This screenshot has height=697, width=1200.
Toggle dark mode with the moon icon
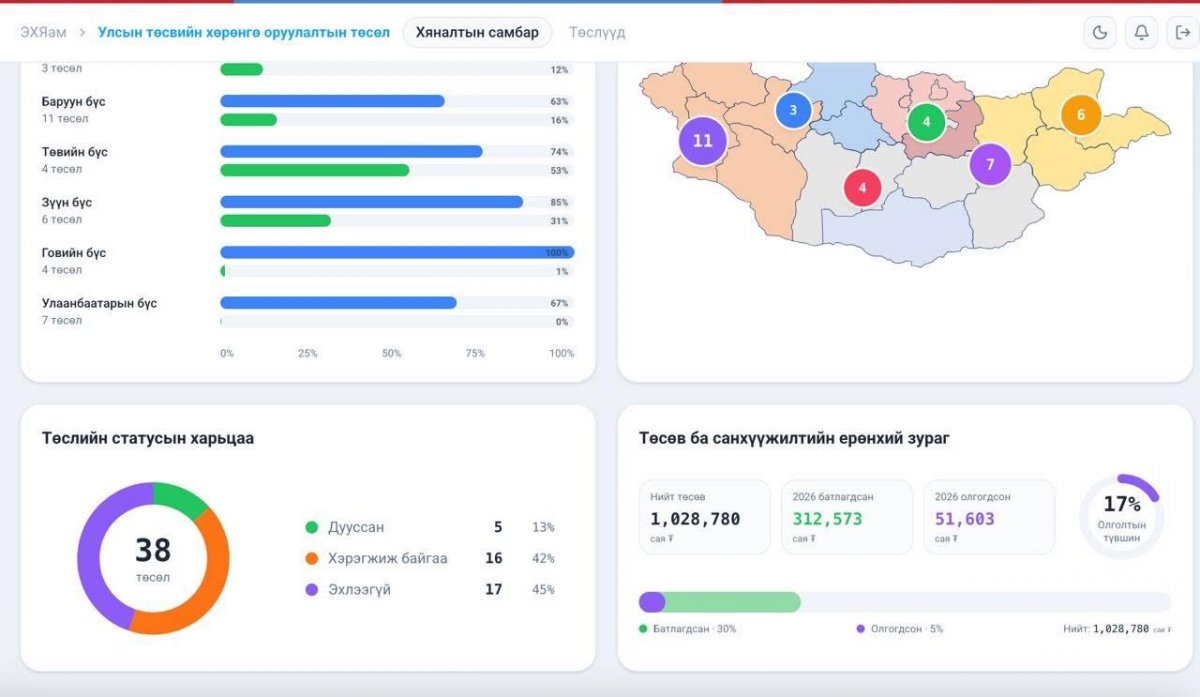[x=1100, y=32]
